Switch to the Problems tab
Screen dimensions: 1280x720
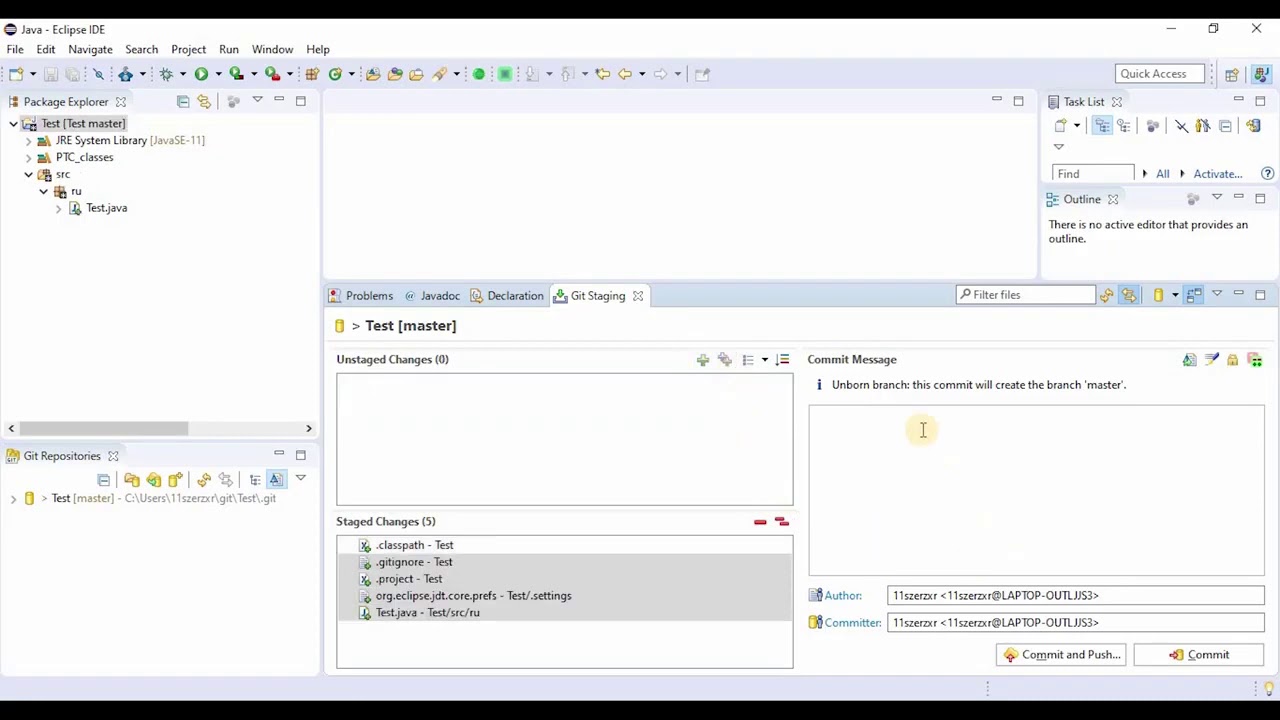pos(361,296)
